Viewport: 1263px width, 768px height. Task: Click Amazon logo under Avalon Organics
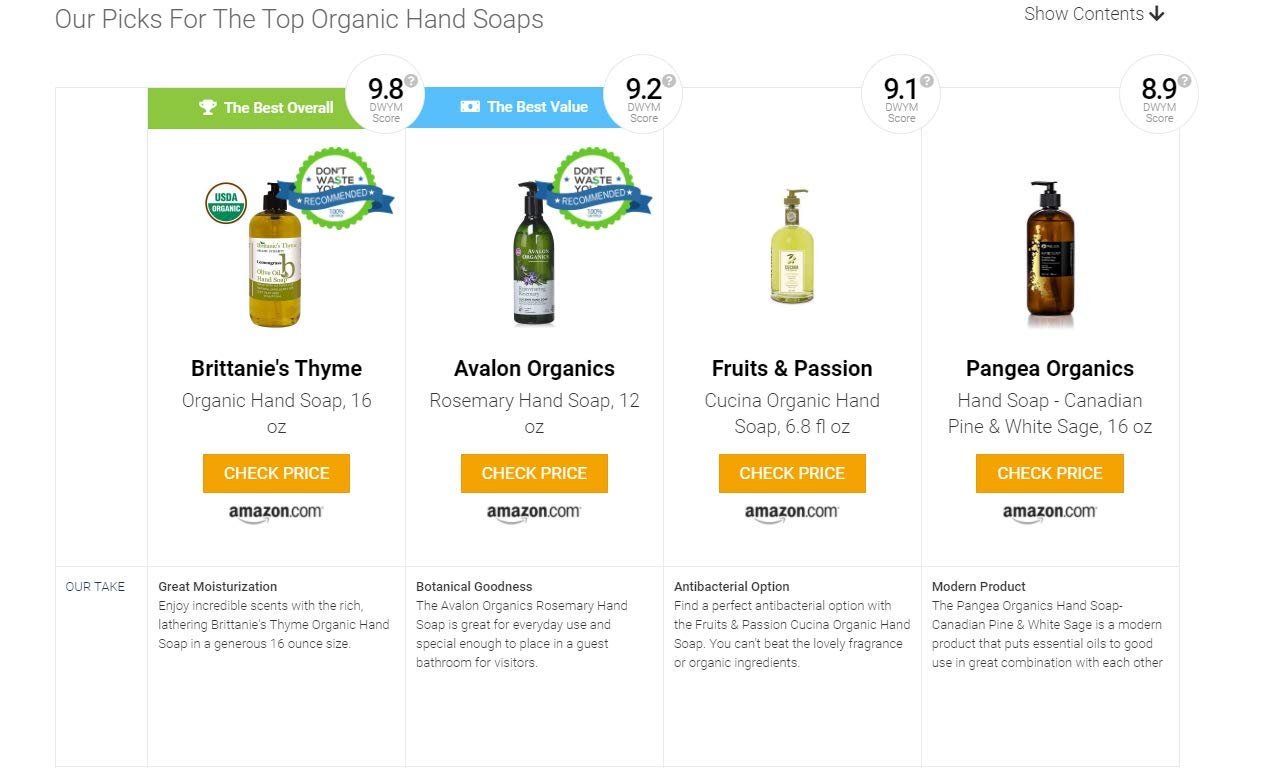(x=534, y=512)
